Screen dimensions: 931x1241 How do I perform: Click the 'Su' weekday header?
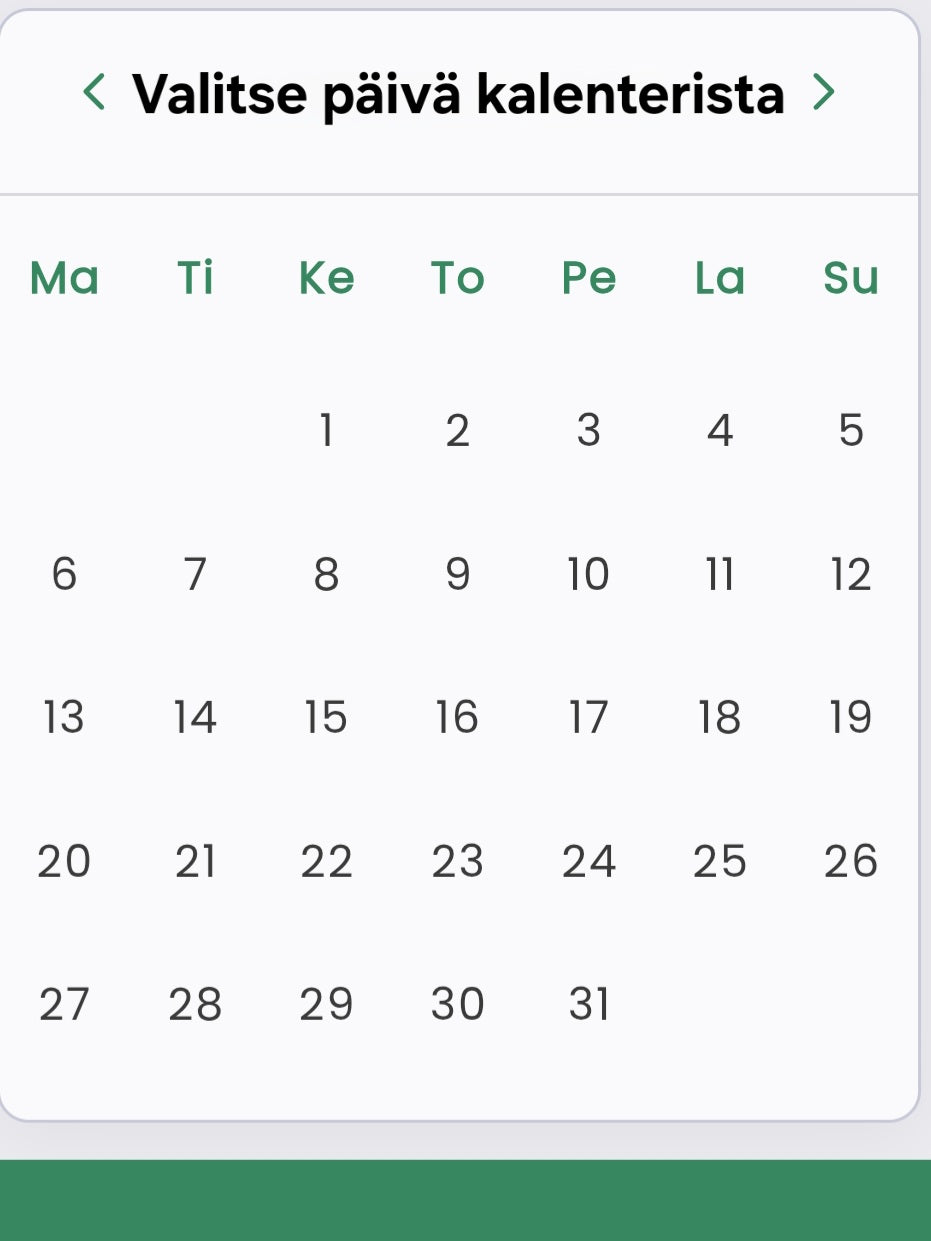coord(850,278)
